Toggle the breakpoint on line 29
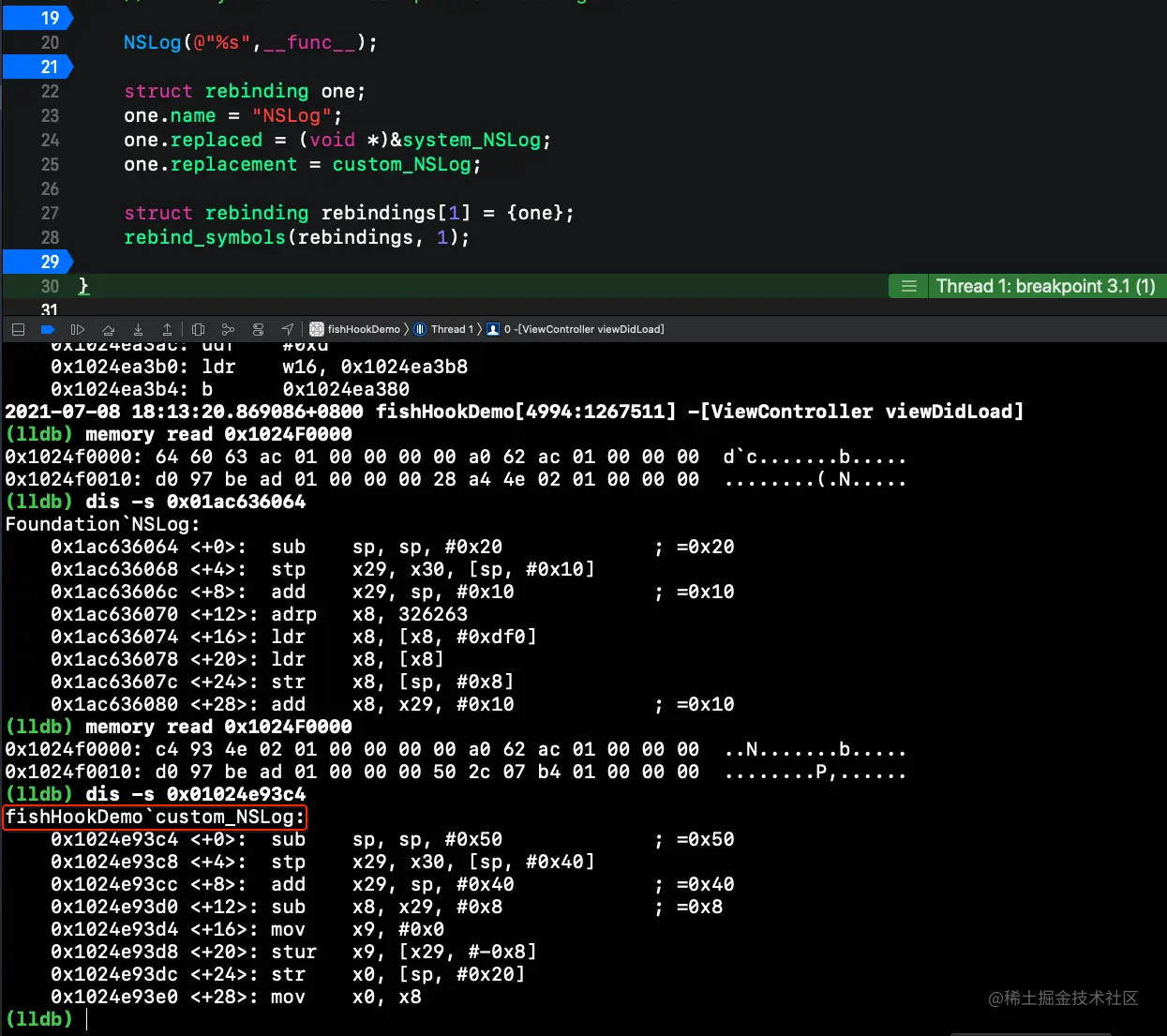1167x1036 pixels. pyautogui.click(x=37, y=262)
